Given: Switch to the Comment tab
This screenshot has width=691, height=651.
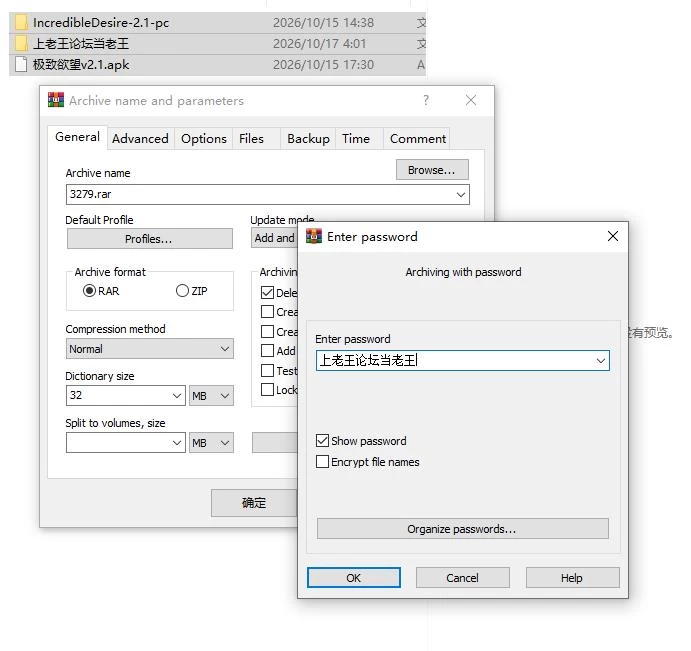Looking at the screenshot, I should [418, 139].
